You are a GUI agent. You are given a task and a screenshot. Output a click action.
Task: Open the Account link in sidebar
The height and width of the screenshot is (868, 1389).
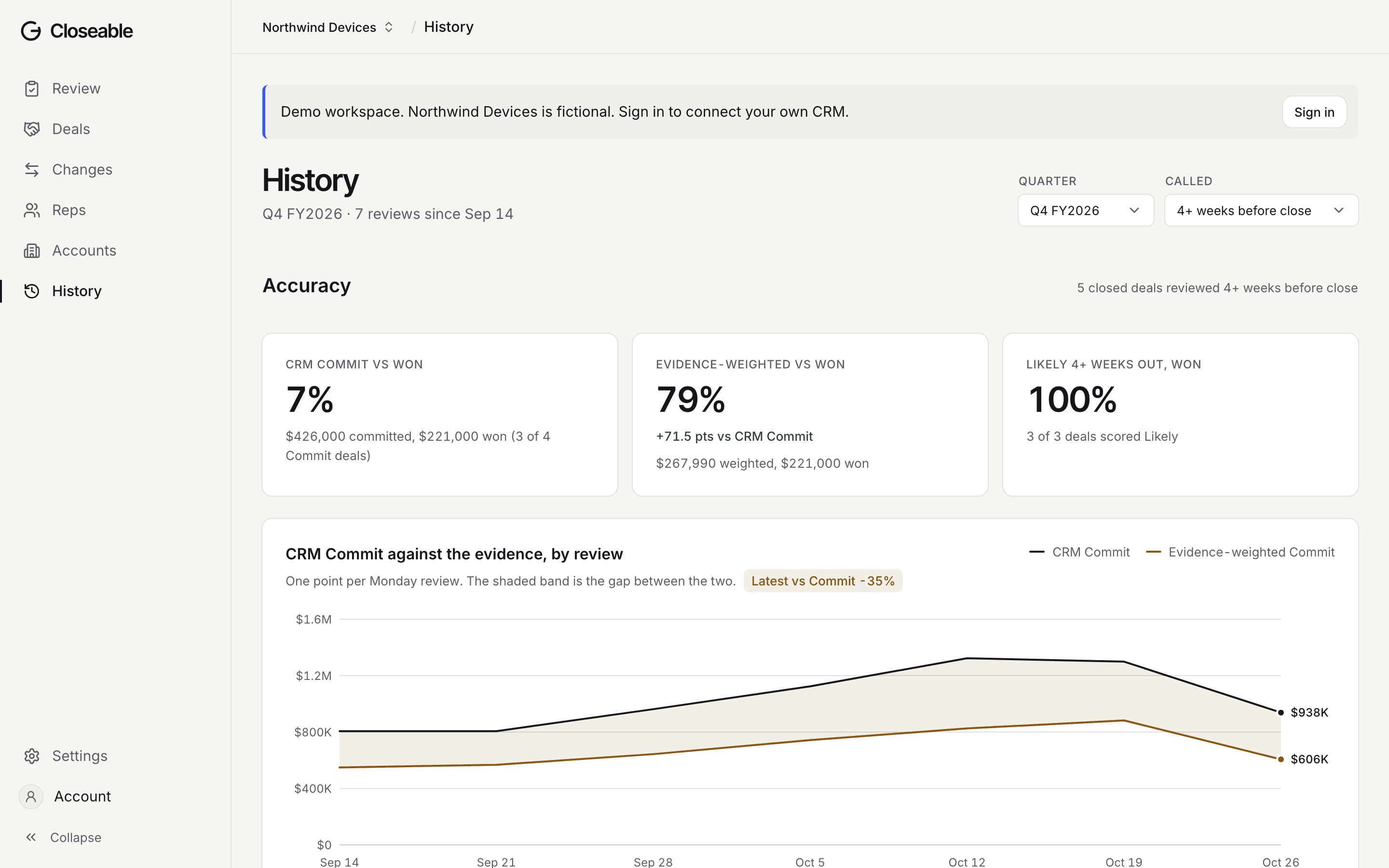pyautogui.click(x=82, y=797)
